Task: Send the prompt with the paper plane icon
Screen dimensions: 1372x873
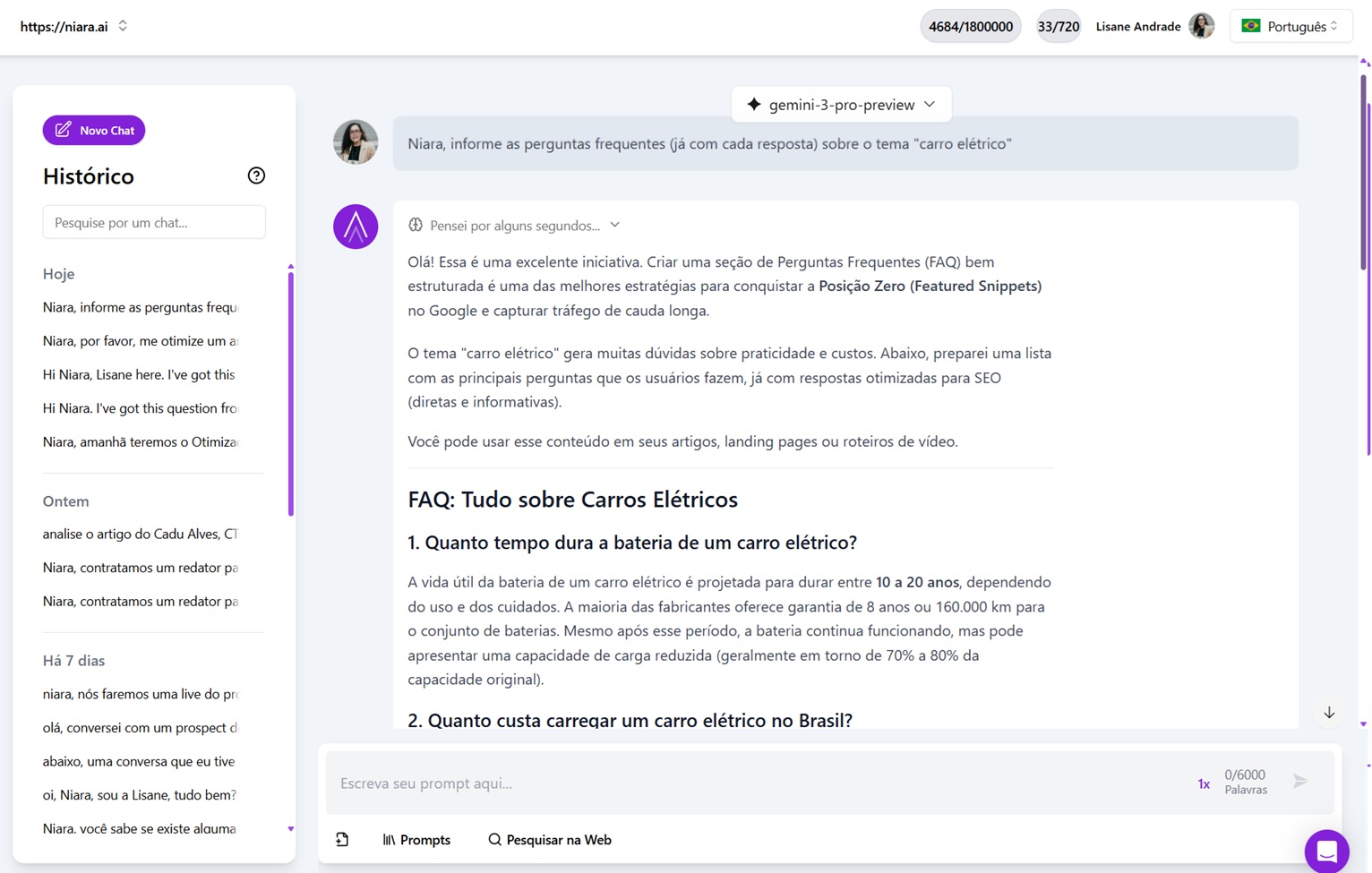Action: 1300,781
